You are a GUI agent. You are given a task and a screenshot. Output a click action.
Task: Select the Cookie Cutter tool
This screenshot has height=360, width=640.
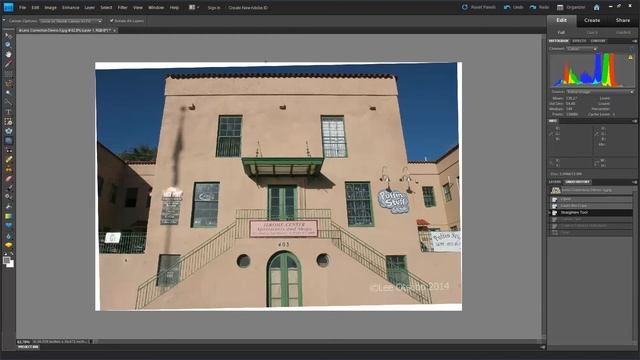[8, 131]
